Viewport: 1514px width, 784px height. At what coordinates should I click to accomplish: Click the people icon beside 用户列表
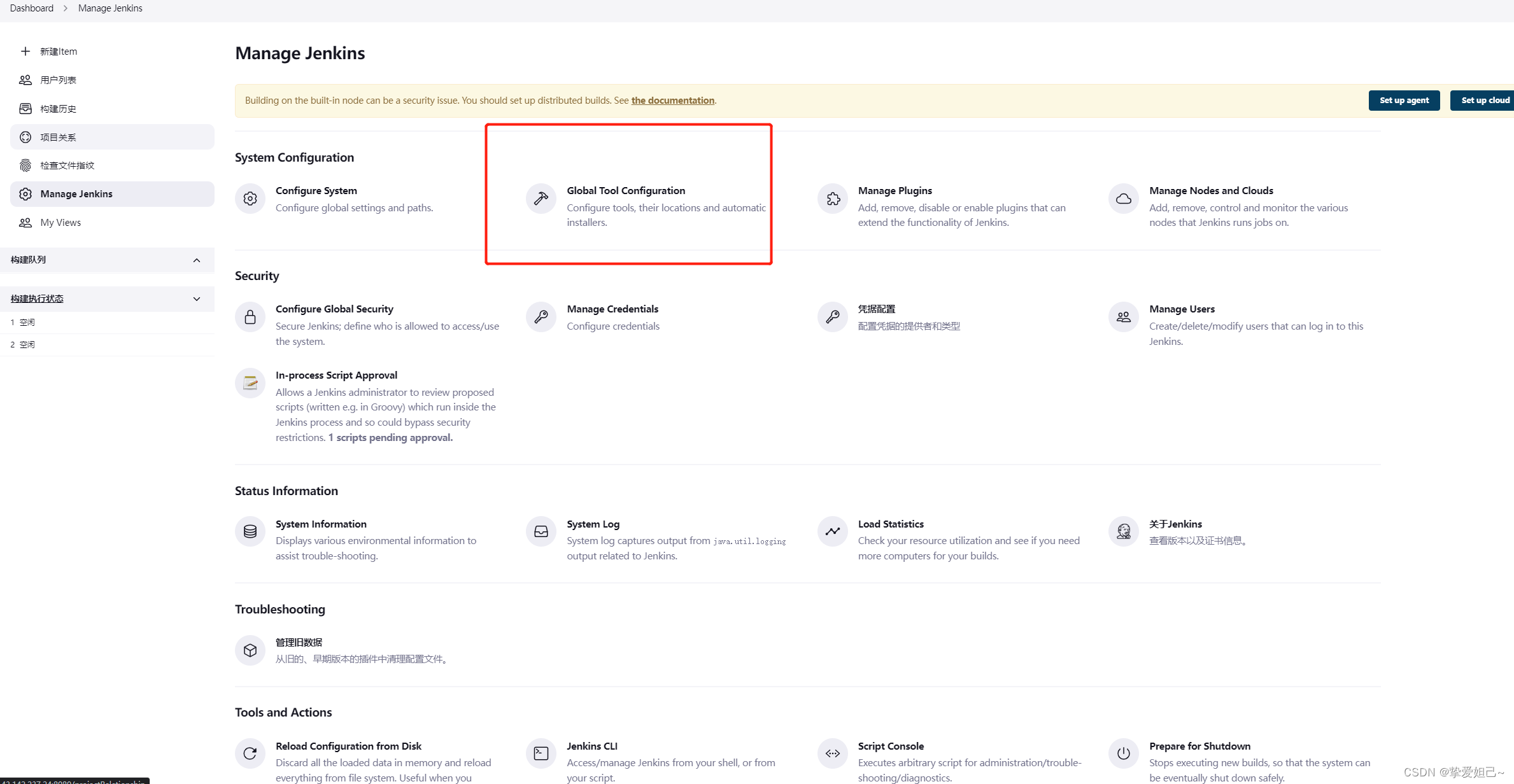tap(25, 80)
